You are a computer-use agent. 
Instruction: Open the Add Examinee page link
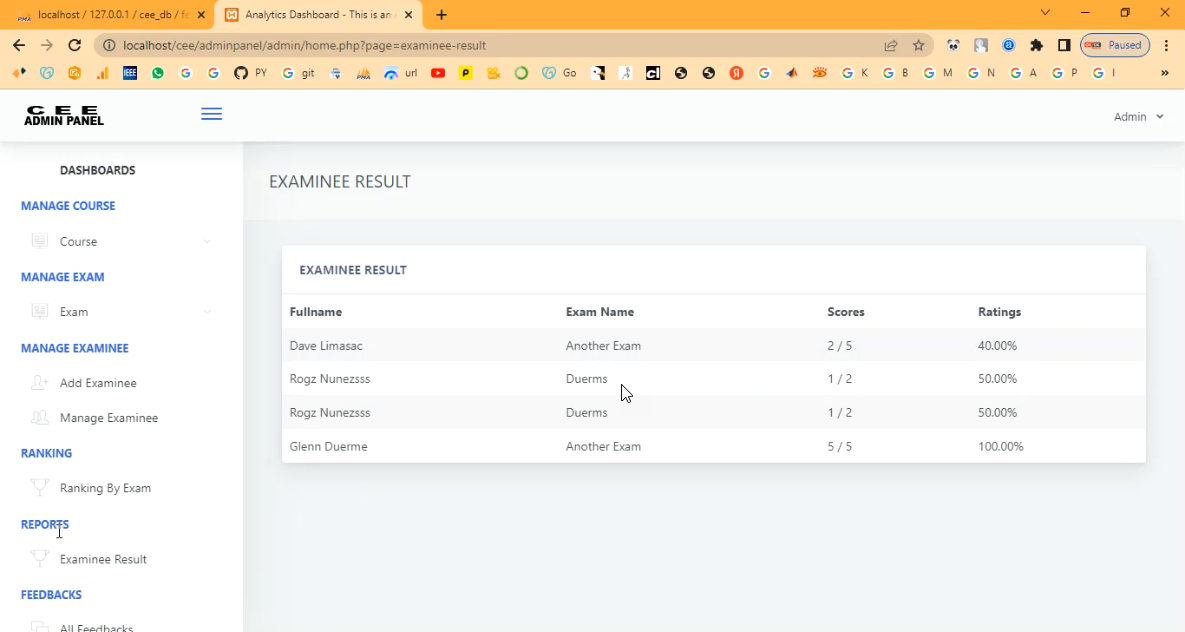pyautogui.click(x=98, y=383)
